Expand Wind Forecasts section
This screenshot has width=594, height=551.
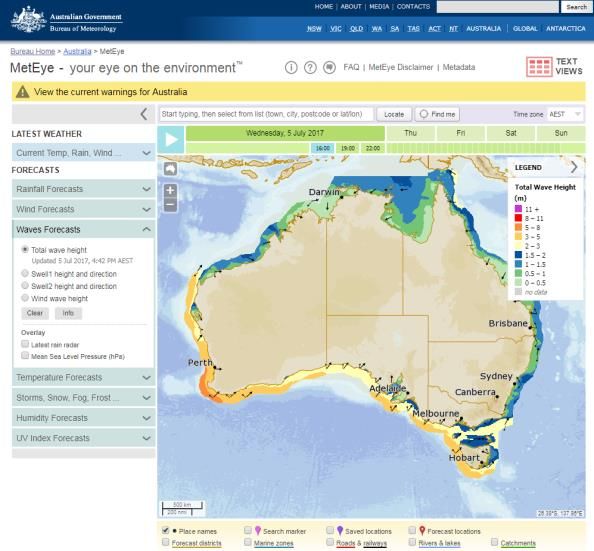83,209
